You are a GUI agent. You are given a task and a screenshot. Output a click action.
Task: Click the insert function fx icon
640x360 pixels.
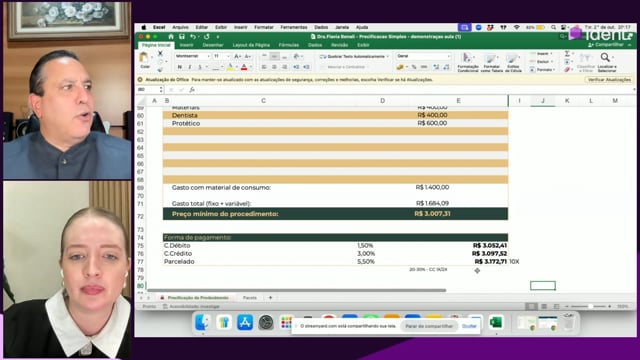192,90
